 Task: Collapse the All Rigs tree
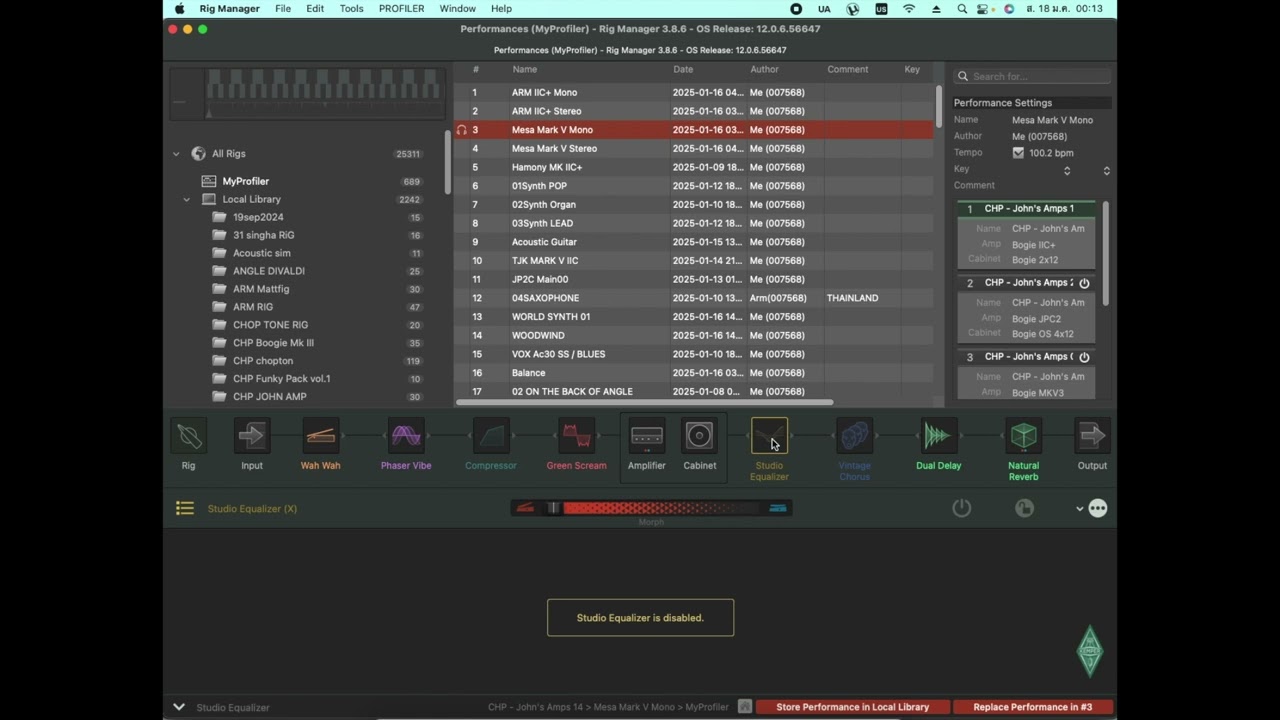(176, 154)
